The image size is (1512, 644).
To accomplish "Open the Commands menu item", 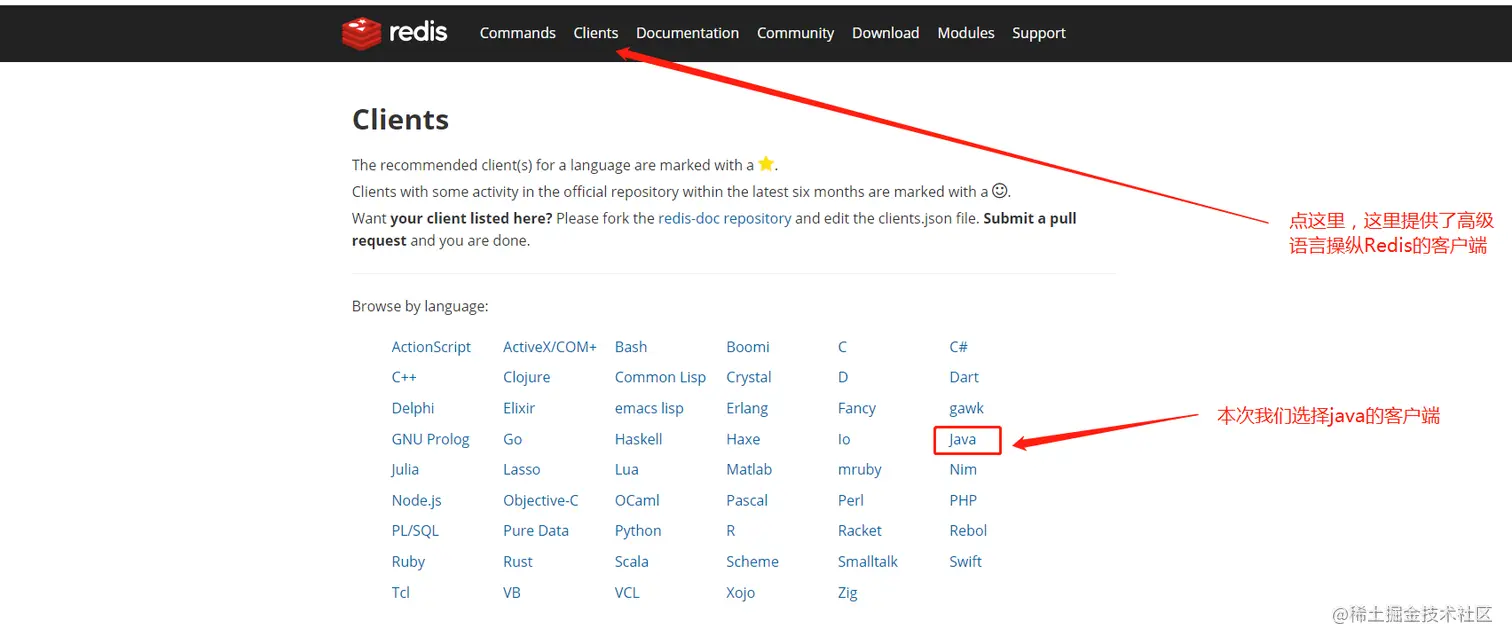I will click(x=517, y=33).
